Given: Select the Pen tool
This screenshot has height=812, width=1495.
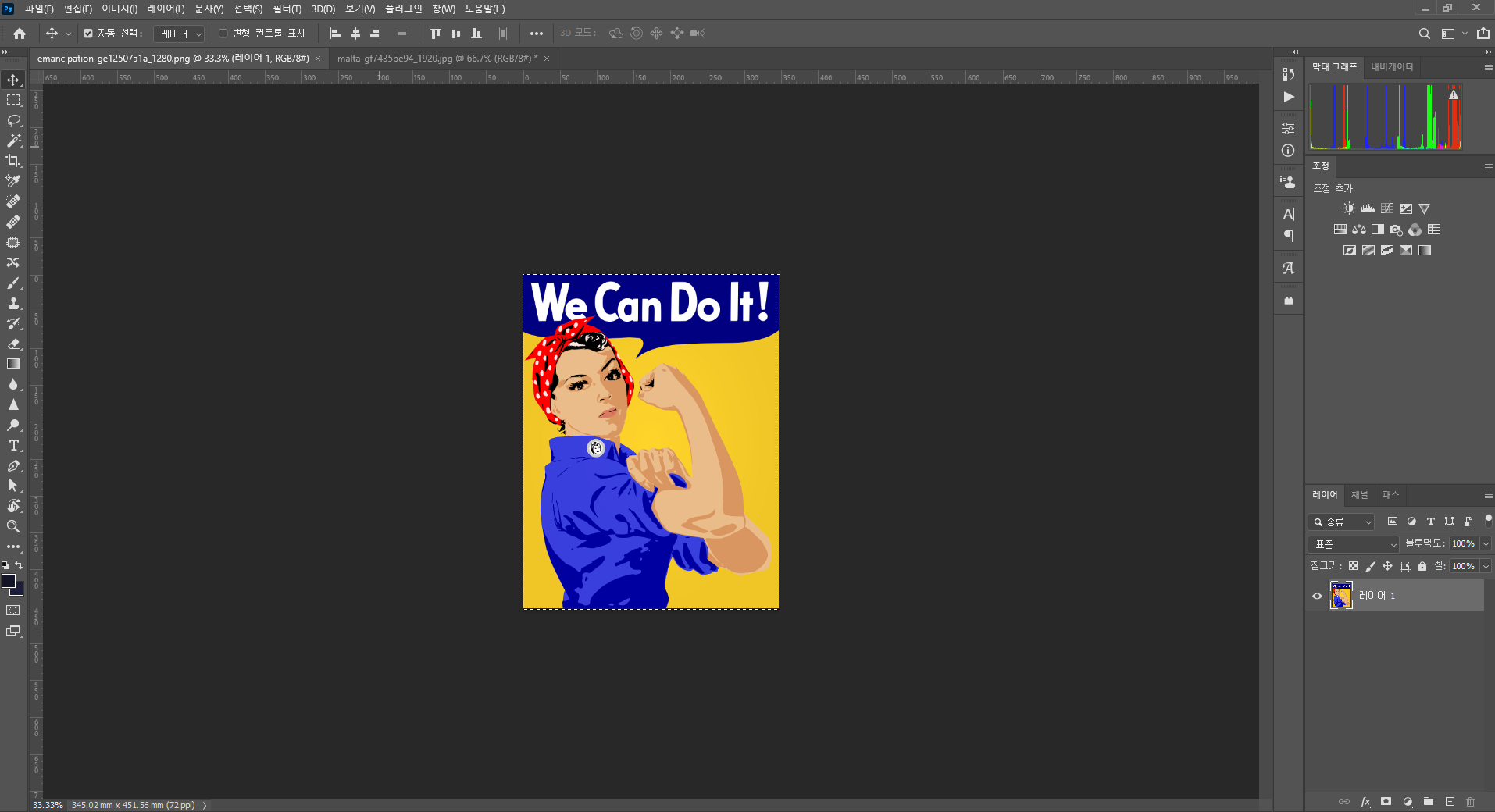Looking at the screenshot, I should pos(13,465).
